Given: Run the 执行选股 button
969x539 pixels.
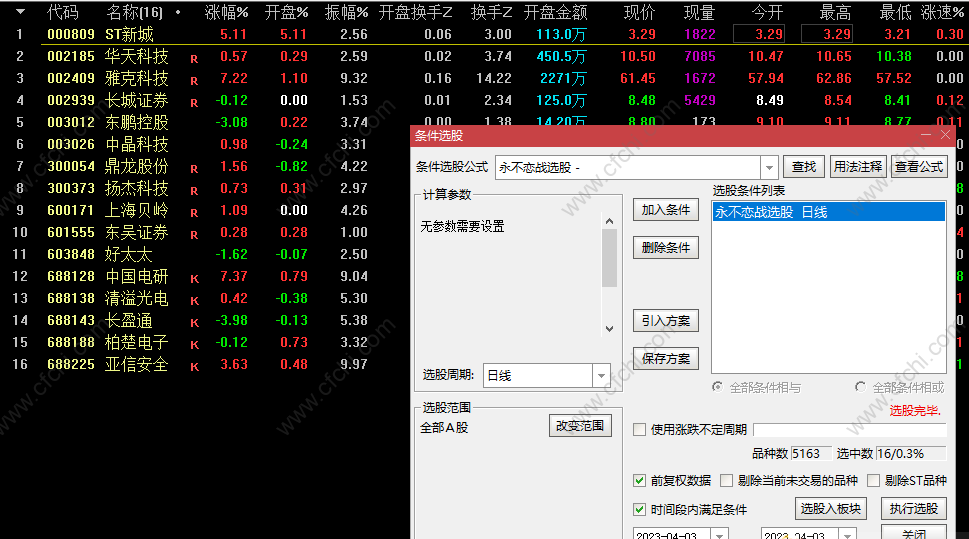Looking at the screenshot, I should click(x=913, y=509).
